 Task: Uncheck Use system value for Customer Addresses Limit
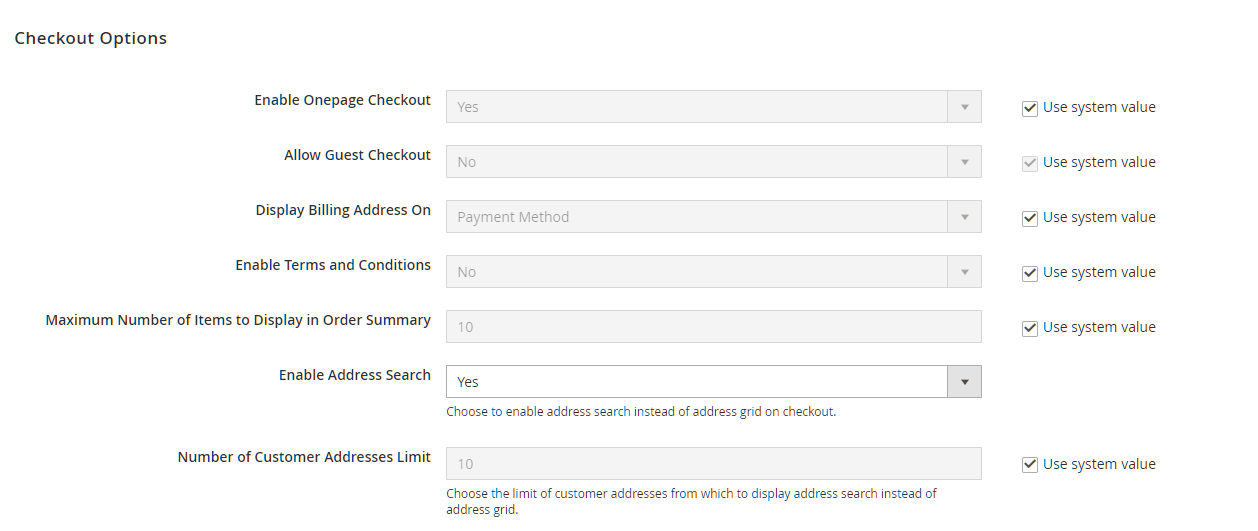(1030, 465)
